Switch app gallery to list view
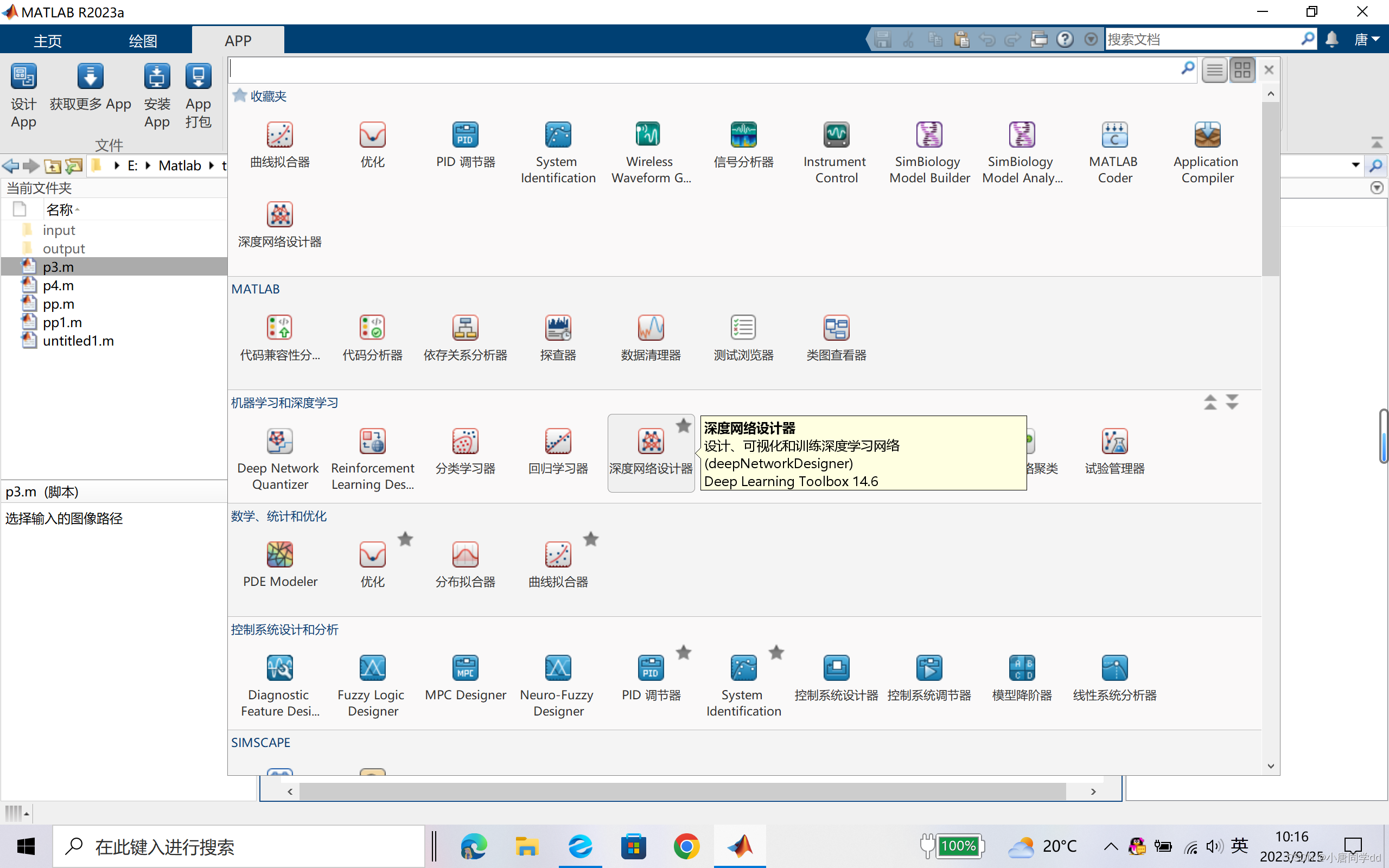Viewport: 1389px width, 868px height. [x=1214, y=71]
